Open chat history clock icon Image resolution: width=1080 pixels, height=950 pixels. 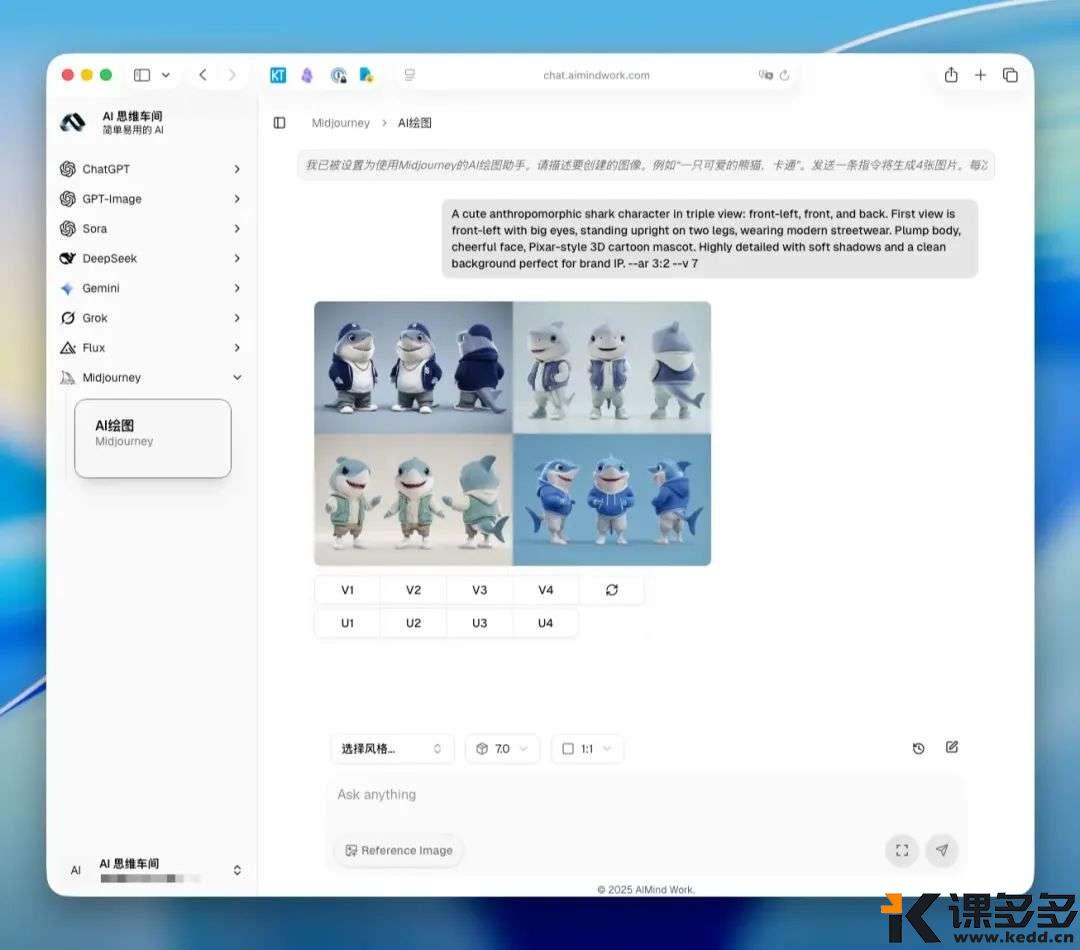[918, 748]
